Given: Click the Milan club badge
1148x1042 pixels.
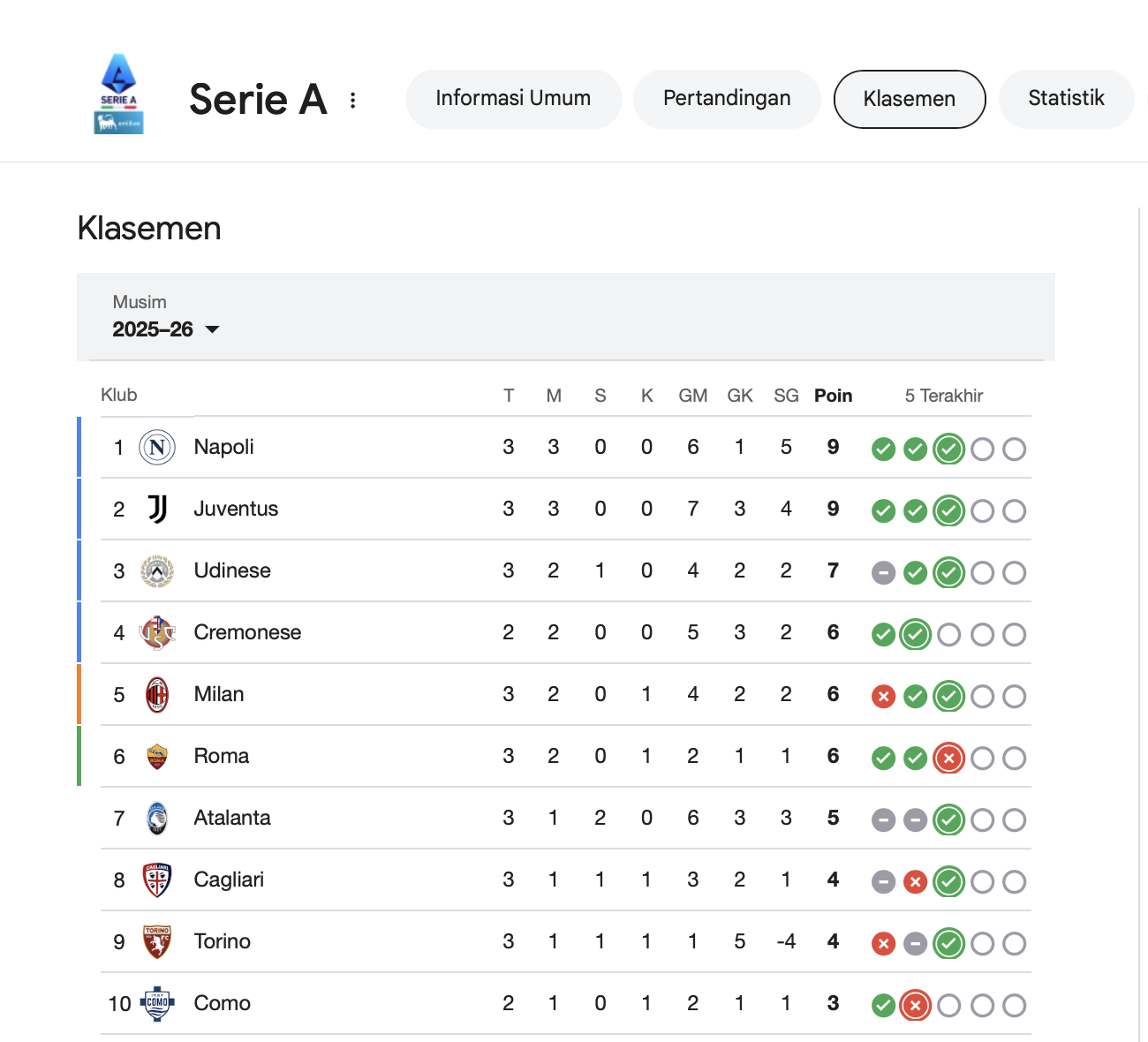Looking at the screenshot, I should (157, 695).
